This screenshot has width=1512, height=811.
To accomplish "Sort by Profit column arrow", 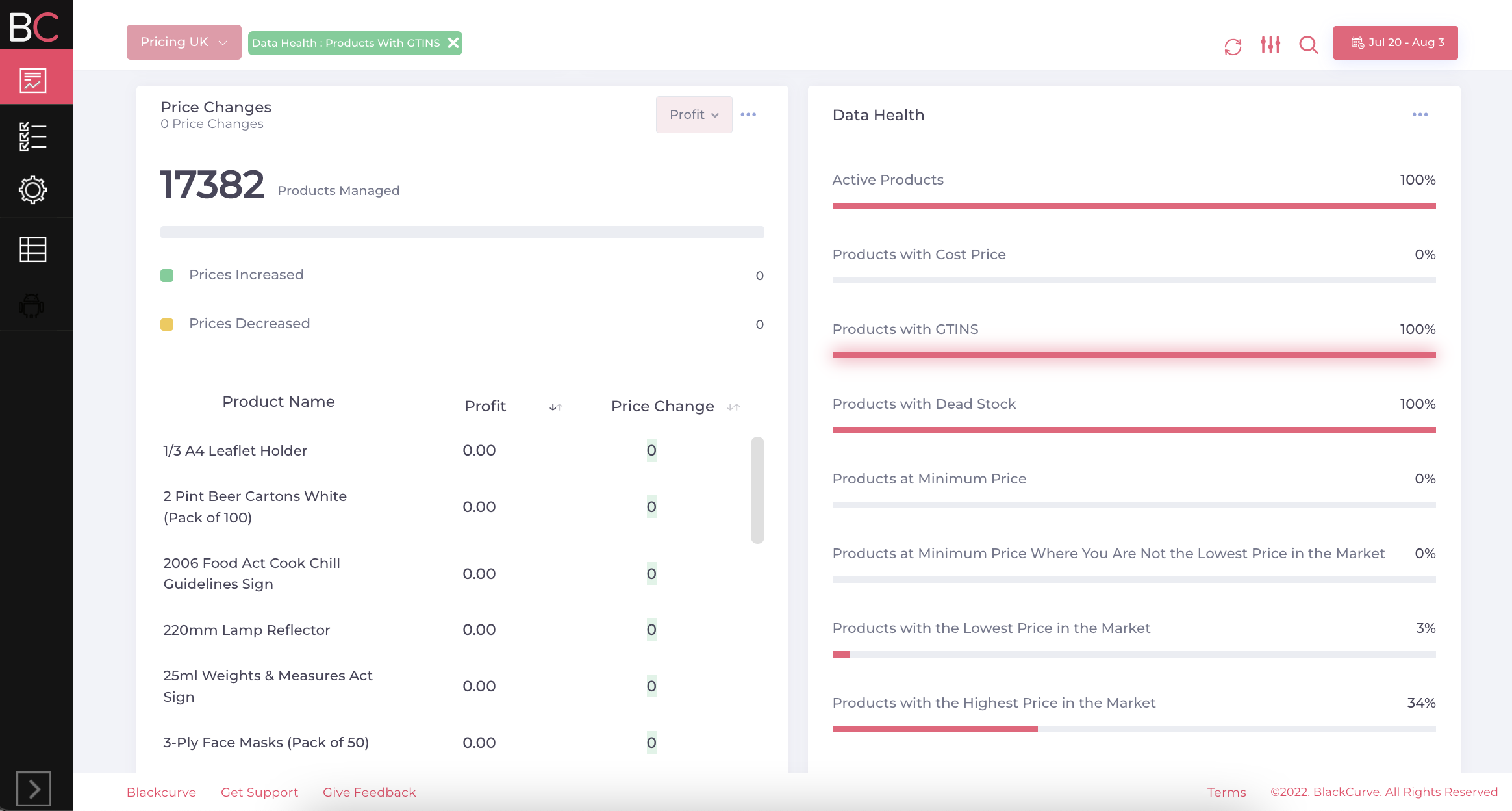I will (555, 406).
